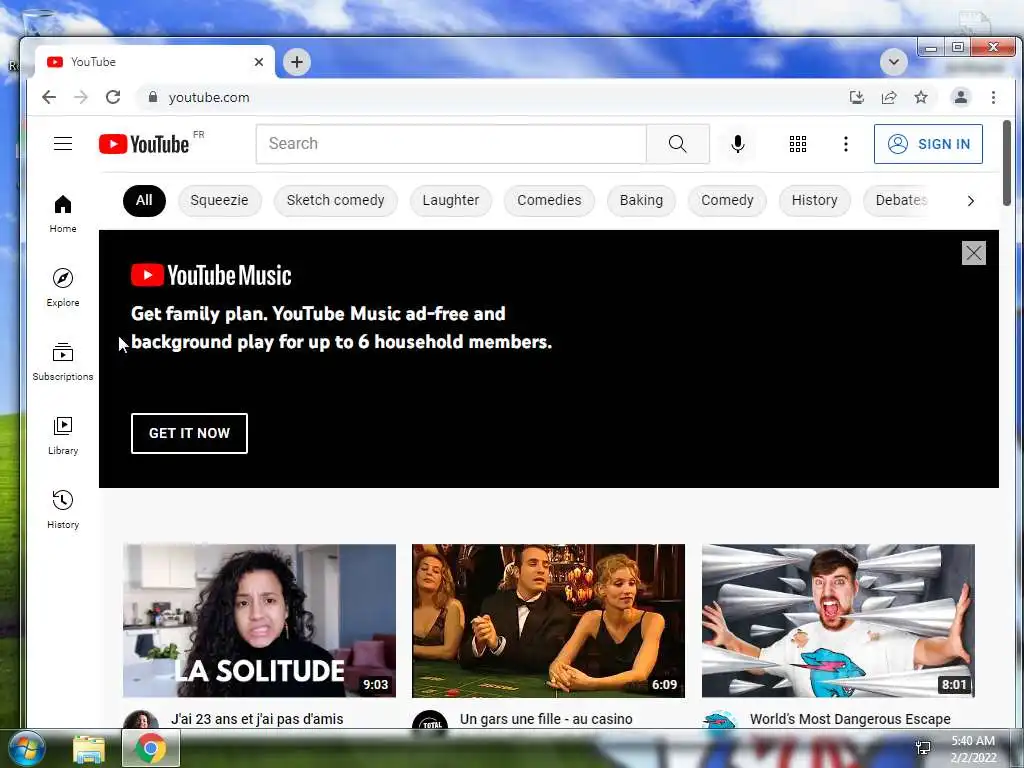Dismiss the YouTube Music banner
The height and width of the screenshot is (768, 1024).
tap(973, 253)
